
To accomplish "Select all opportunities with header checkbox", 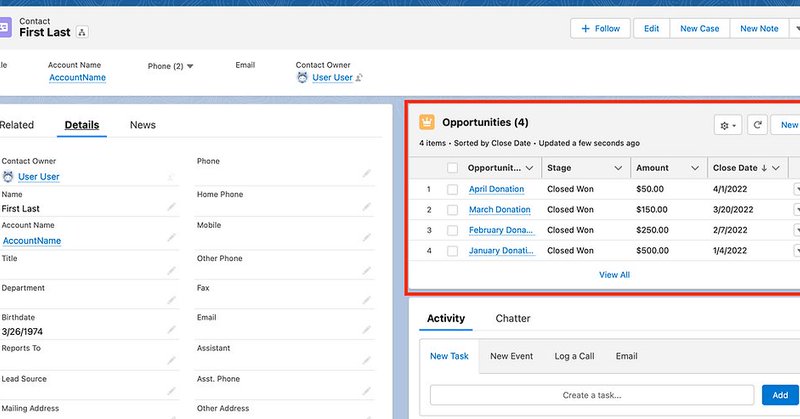I will click(452, 168).
